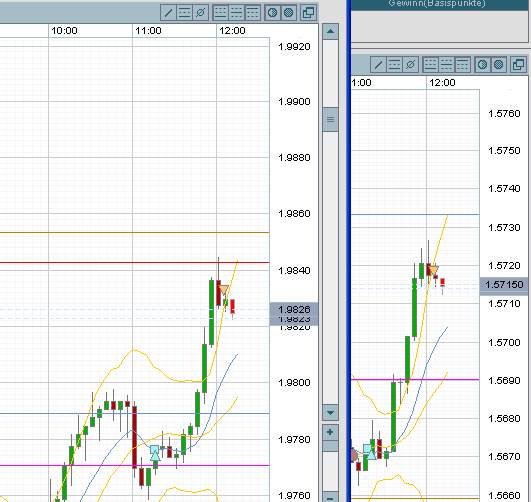Click the vertical scrollbar grip handle
The image size is (531, 502).
[x=331, y=119]
